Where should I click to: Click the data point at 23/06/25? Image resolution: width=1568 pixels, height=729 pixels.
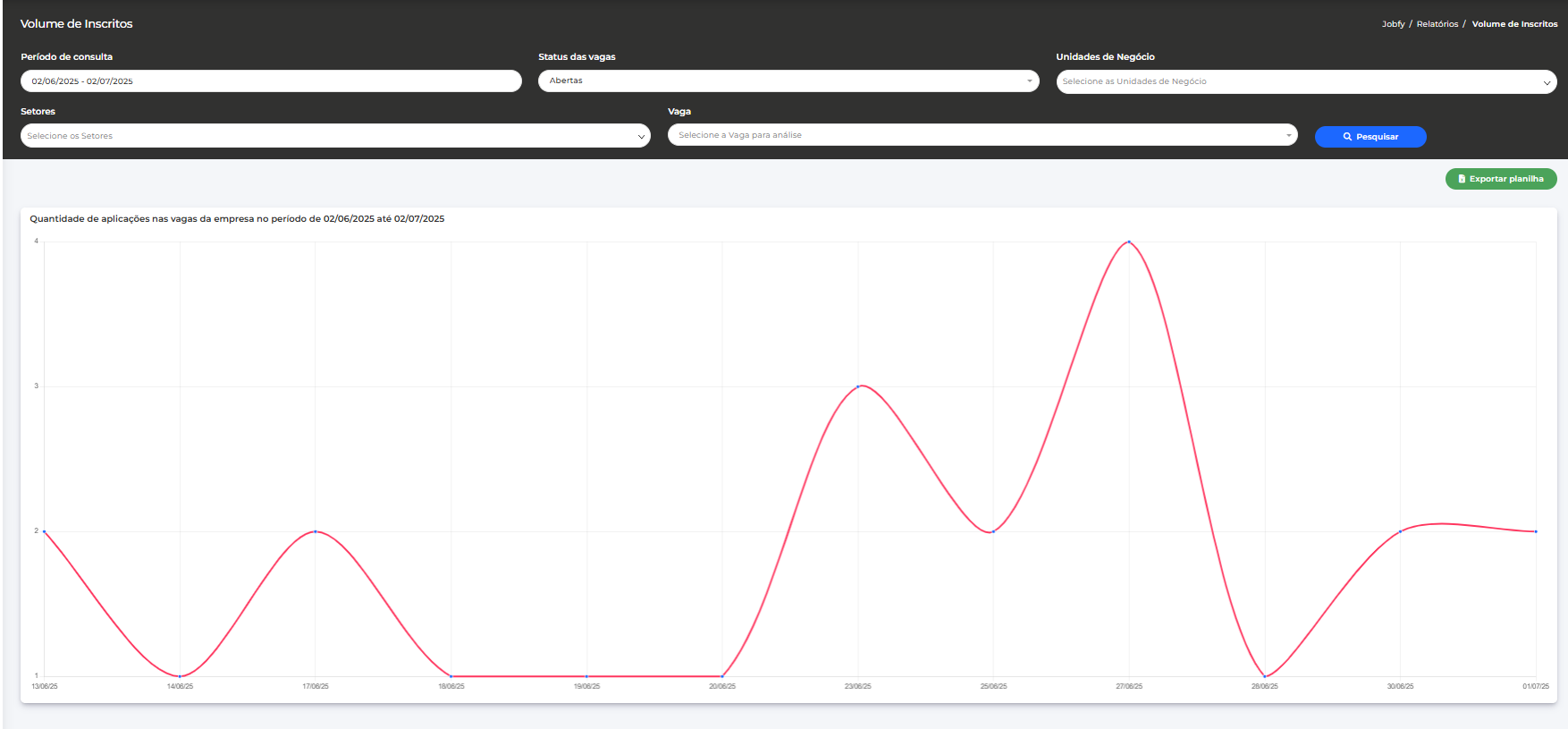pyautogui.click(x=858, y=386)
